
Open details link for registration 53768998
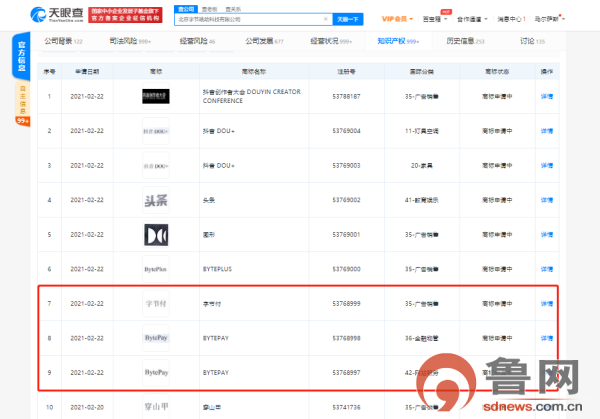[x=547, y=338]
